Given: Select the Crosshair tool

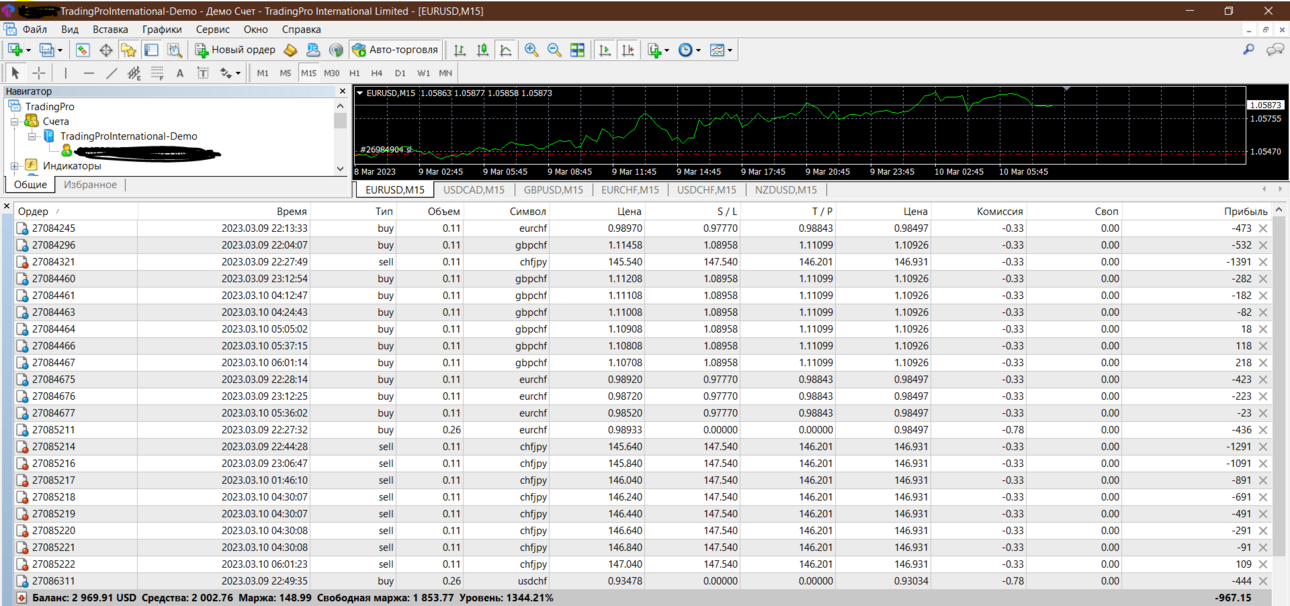Looking at the screenshot, I should 39,73.
